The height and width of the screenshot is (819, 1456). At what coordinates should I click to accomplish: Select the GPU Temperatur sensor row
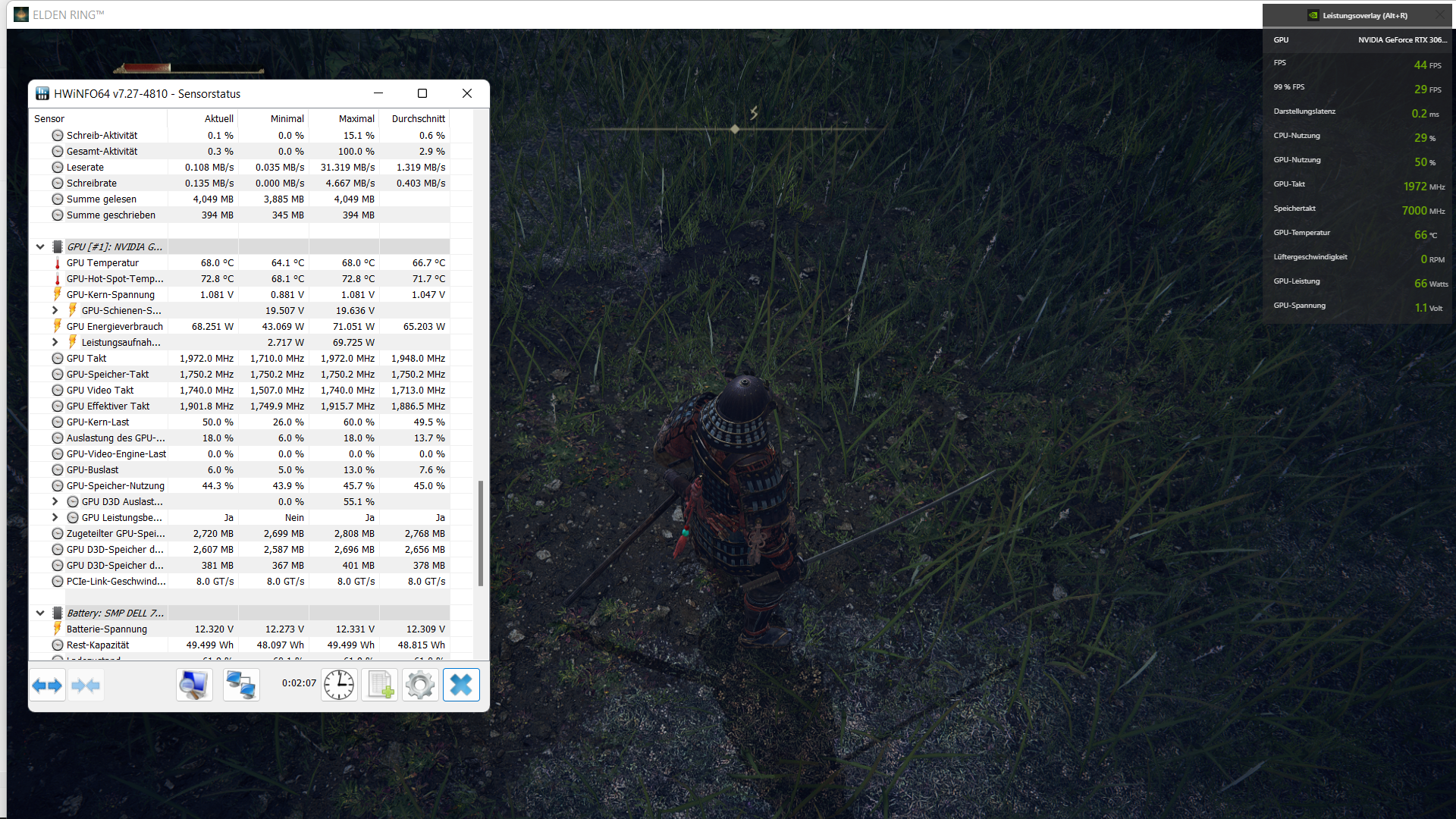point(102,262)
